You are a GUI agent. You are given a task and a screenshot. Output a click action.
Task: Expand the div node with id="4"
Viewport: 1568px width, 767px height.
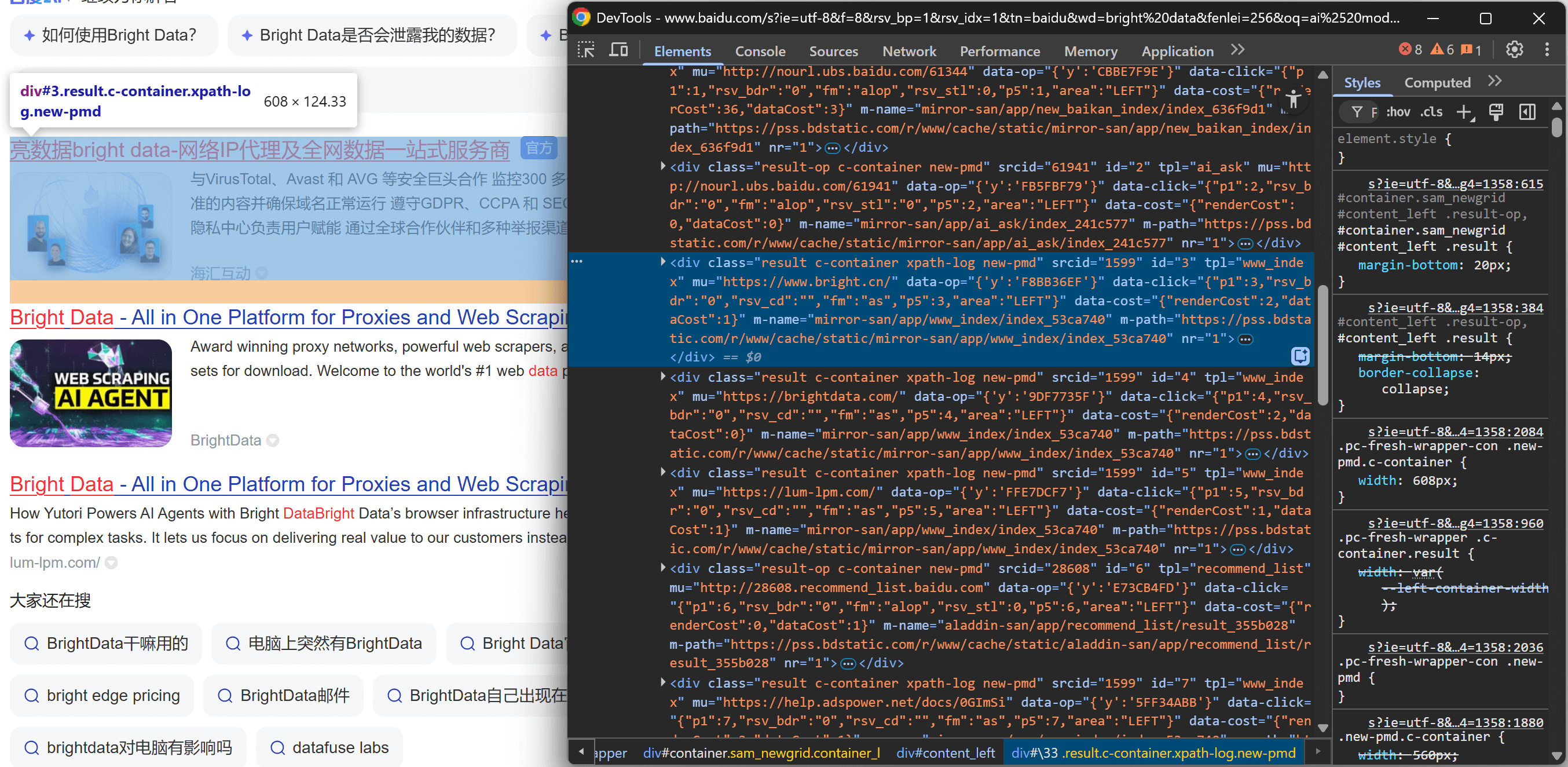coord(662,377)
